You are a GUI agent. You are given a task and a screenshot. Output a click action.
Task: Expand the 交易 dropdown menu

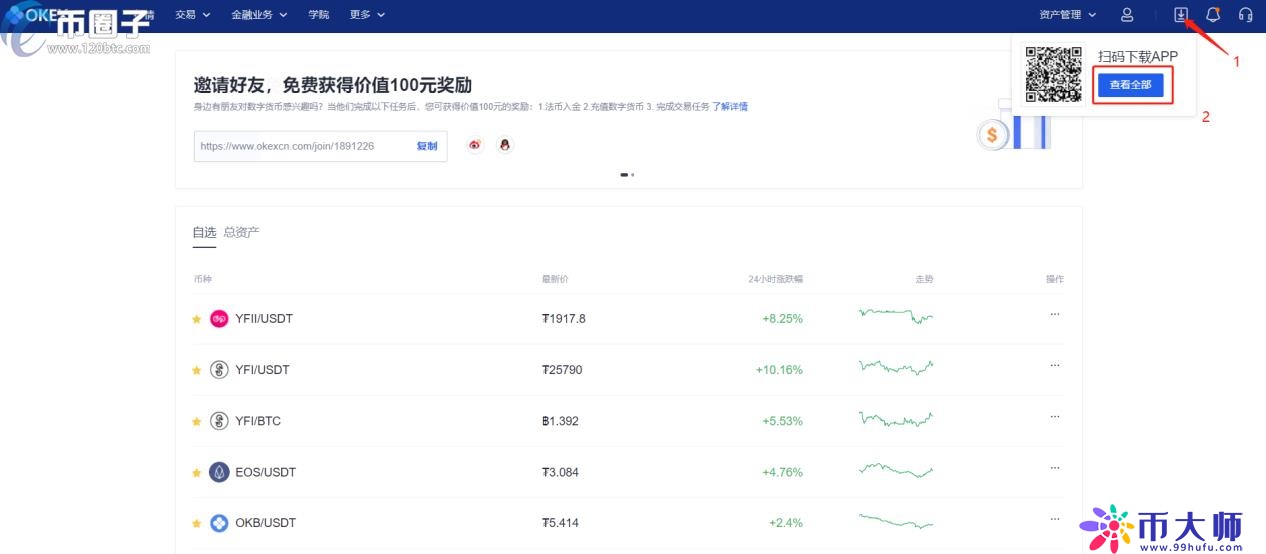coord(192,15)
